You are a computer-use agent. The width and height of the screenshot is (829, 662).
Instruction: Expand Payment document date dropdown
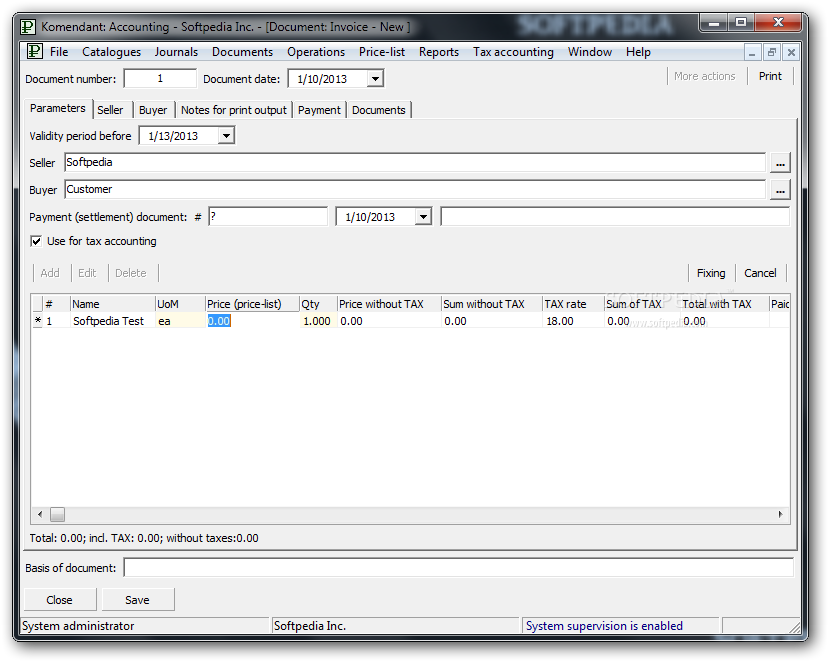tap(423, 217)
